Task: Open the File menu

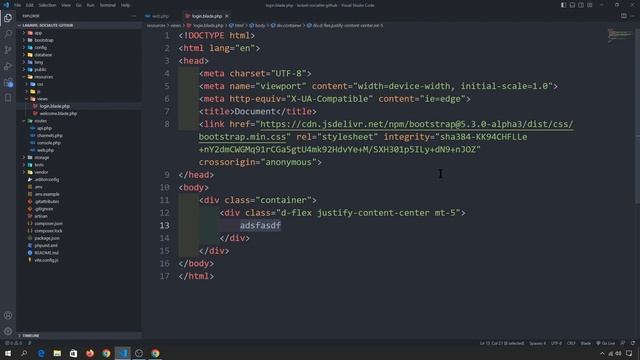Action: tap(18, 5)
